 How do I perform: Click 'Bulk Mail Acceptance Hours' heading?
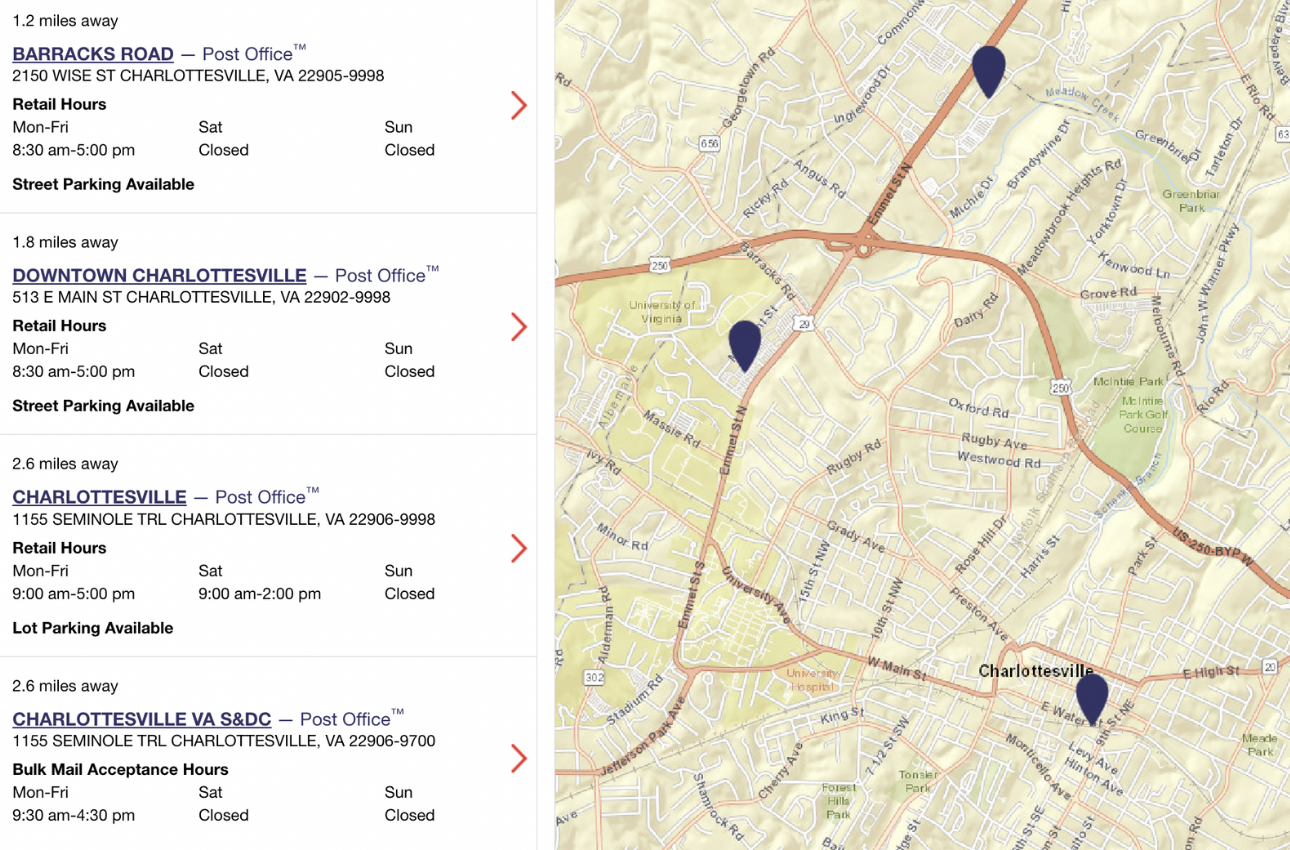click(x=120, y=770)
